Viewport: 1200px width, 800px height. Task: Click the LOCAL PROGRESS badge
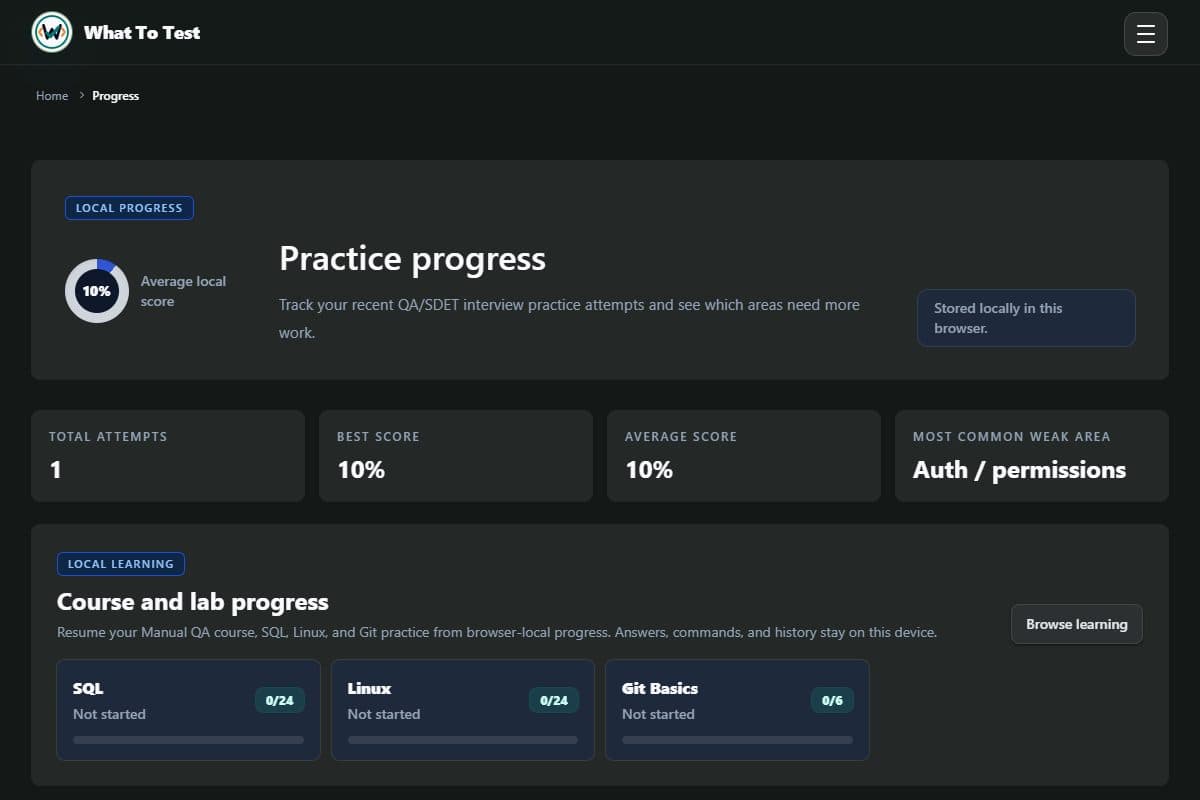(x=129, y=208)
